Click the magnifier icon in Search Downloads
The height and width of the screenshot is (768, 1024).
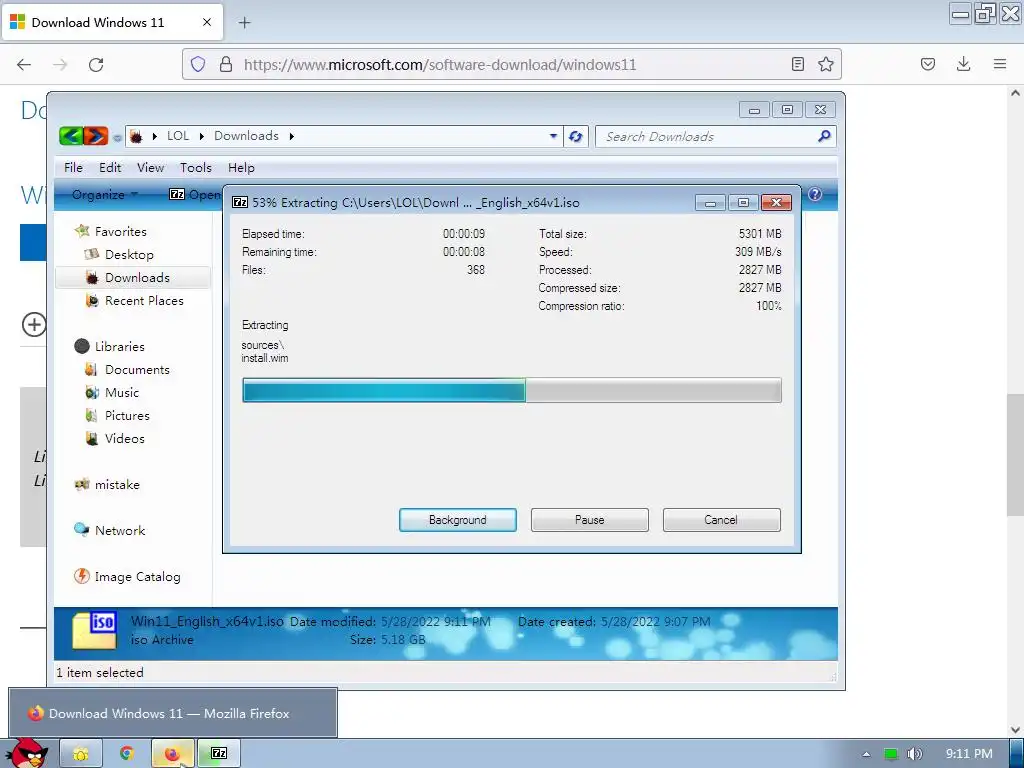[x=824, y=136]
